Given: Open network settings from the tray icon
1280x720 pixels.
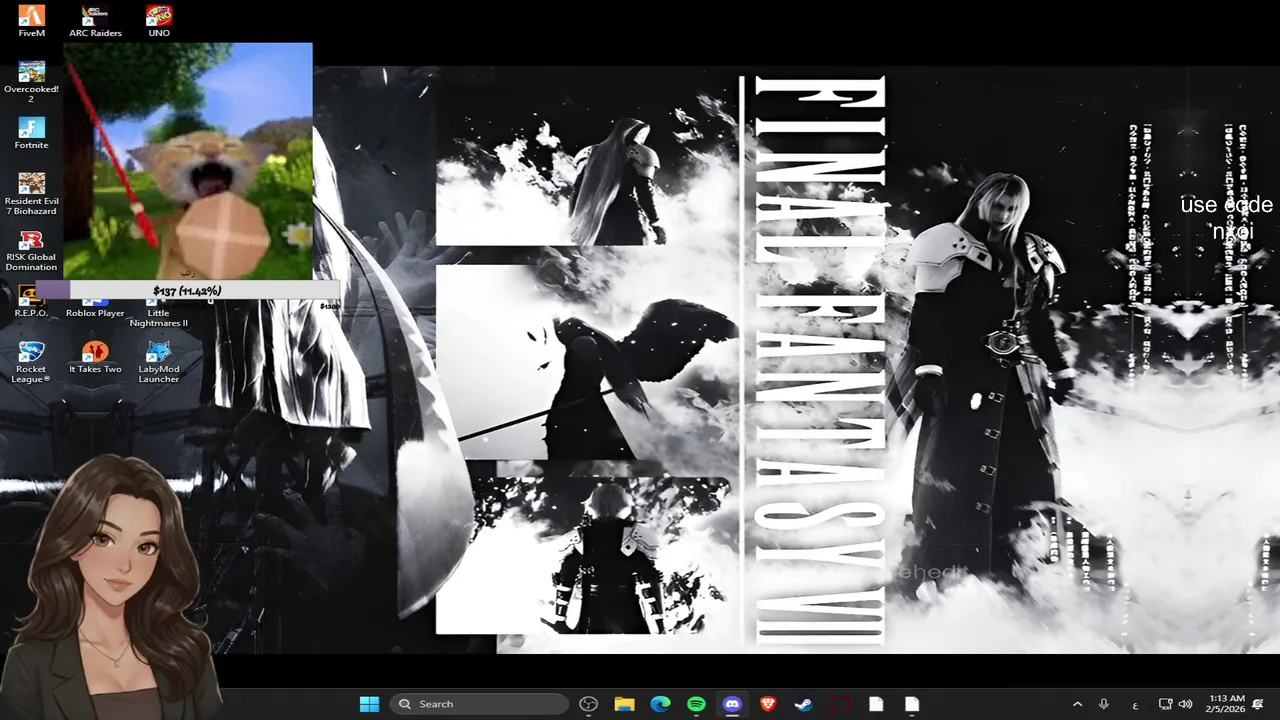Looking at the screenshot, I should (x=1165, y=704).
